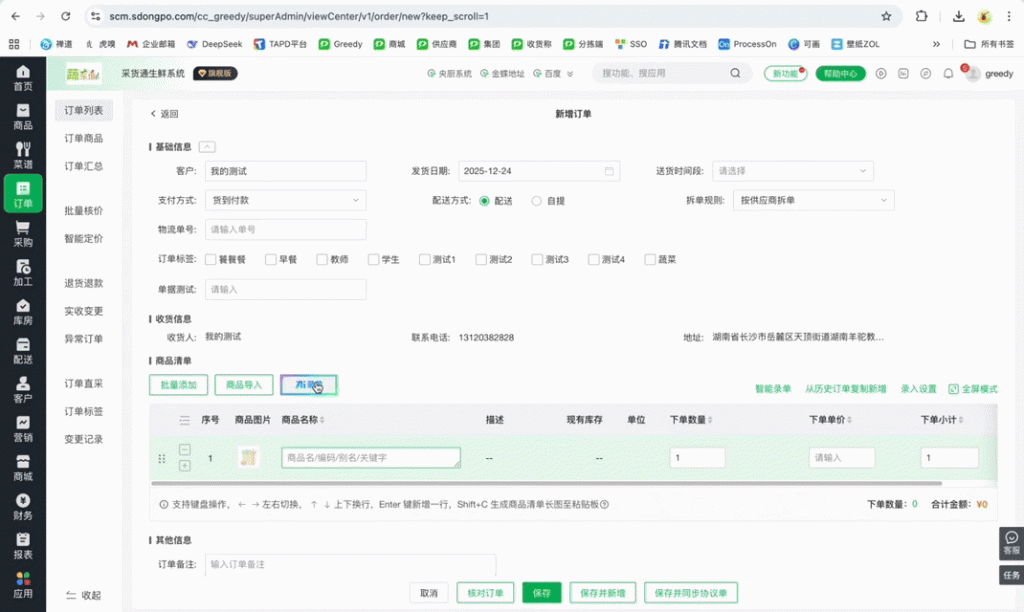The width and height of the screenshot is (1024, 612).
Task: Select 订单商品 in the order submenu
Action: coord(84,139)
